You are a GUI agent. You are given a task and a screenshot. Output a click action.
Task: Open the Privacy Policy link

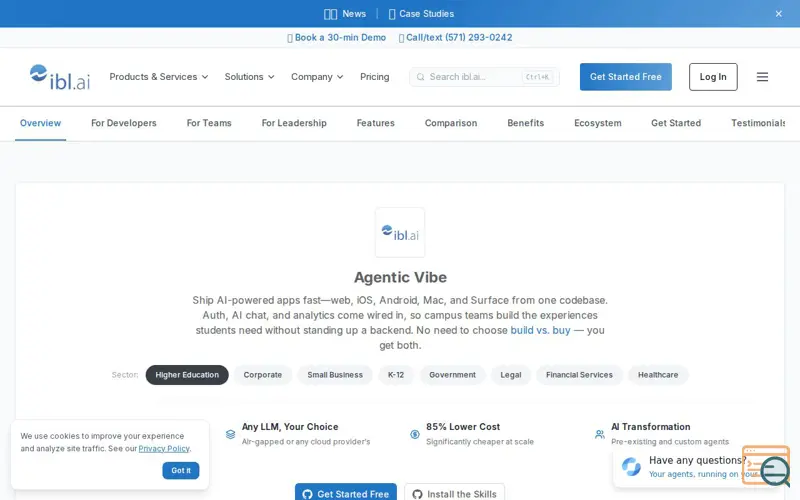coord(164,449)
